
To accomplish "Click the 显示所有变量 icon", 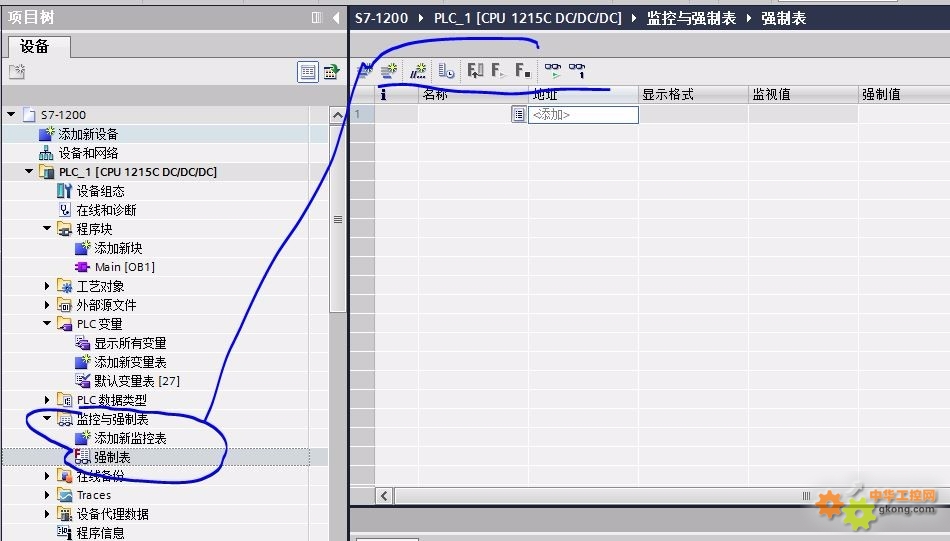I will pyautogui.click(x=82, y=343).
